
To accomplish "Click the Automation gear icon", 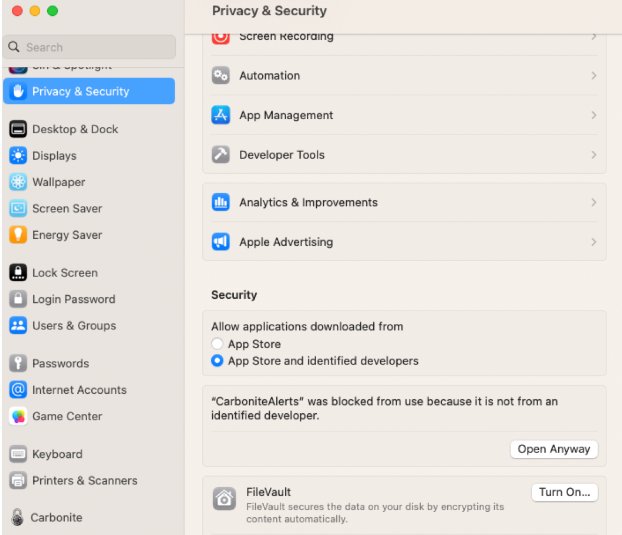I will coord(221,76).
